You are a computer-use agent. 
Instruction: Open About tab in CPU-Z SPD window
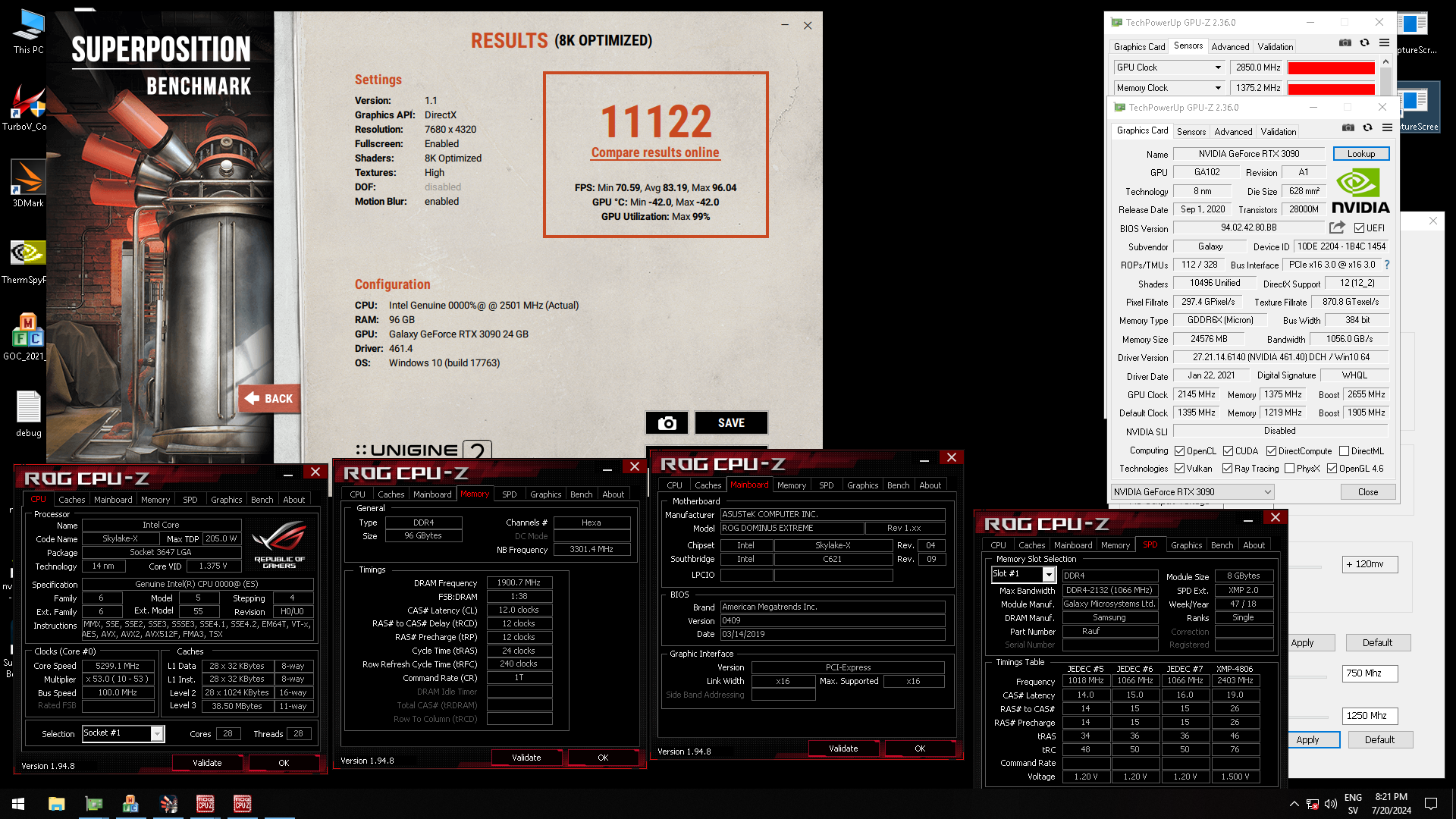click(x=1254, y=545)
